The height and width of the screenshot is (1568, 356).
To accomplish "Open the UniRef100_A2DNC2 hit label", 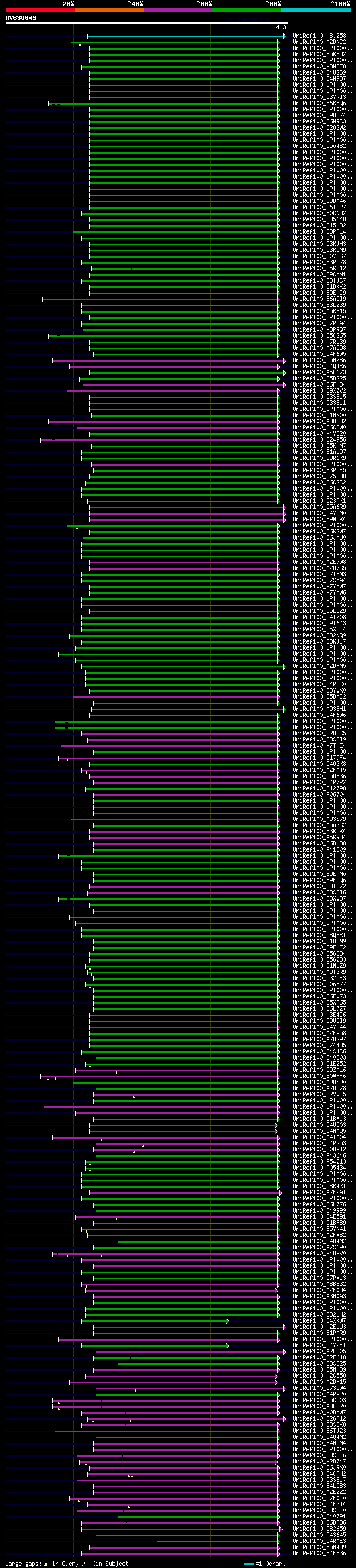I will tap(319, 43).
